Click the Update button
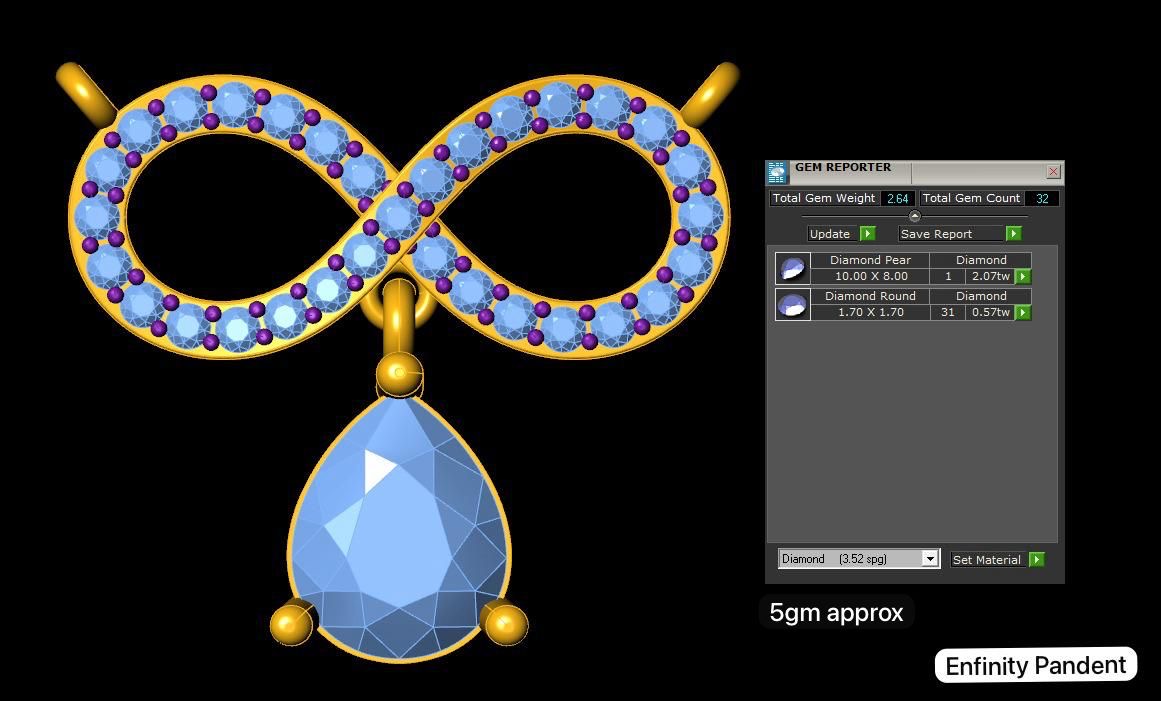1161x701 pixels. click(830, 233)
